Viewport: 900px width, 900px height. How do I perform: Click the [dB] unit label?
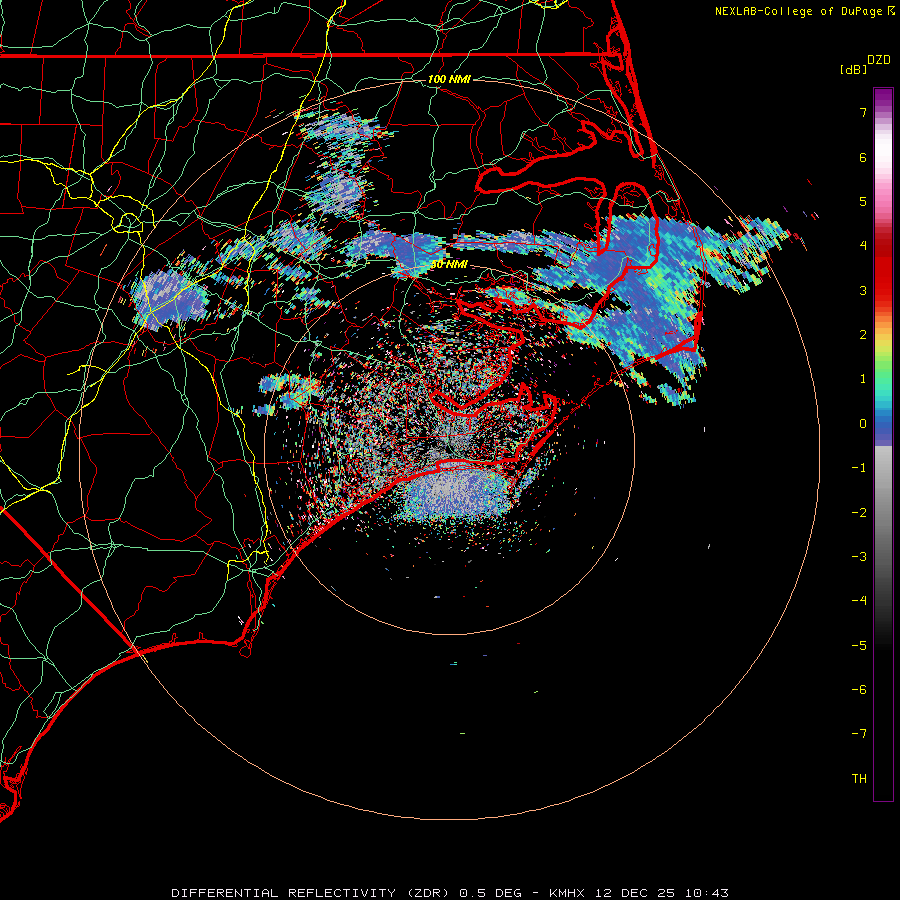(854, 69)
